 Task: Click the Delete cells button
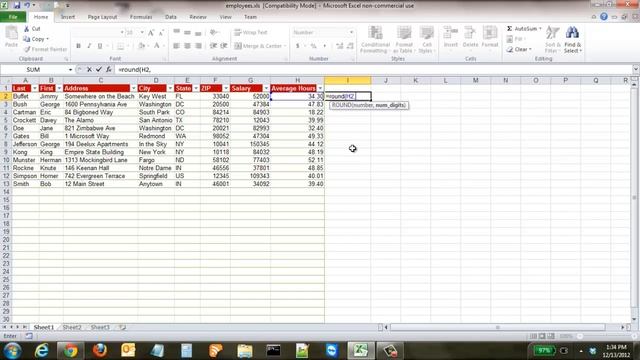tap(470, 37)
